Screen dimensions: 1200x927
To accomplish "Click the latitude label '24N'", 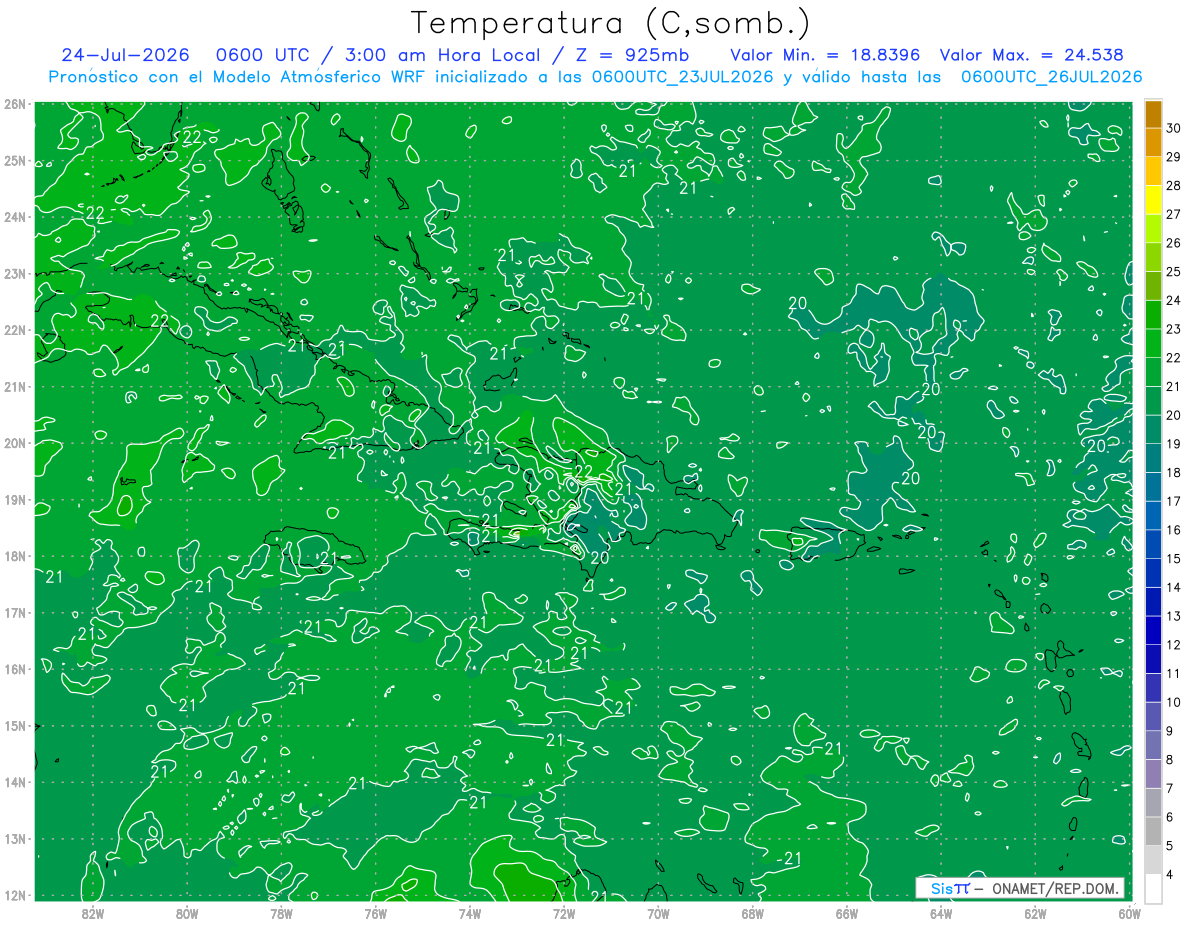I will point(15,217).
